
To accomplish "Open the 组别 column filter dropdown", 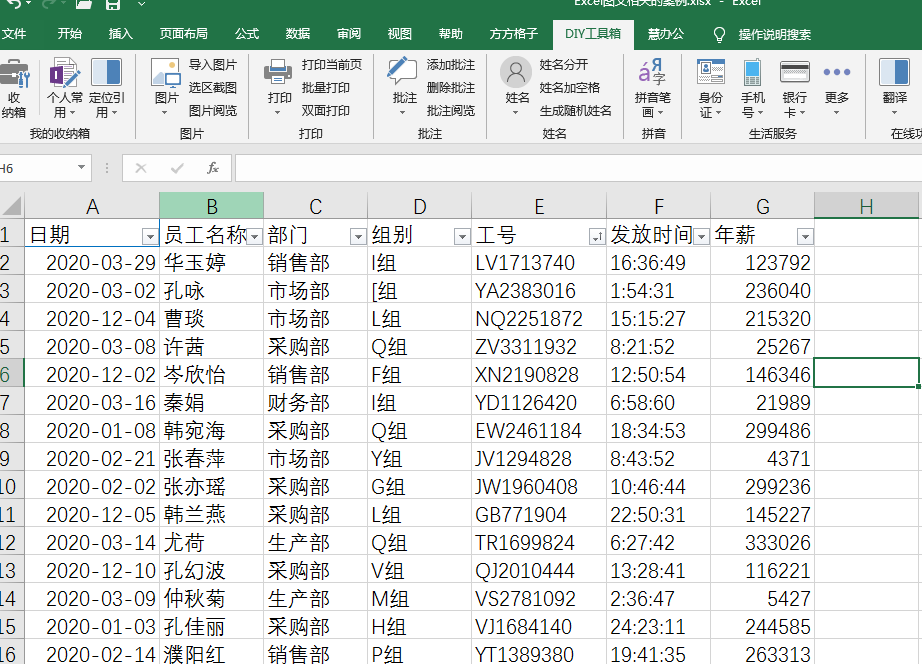I will 462,236.
